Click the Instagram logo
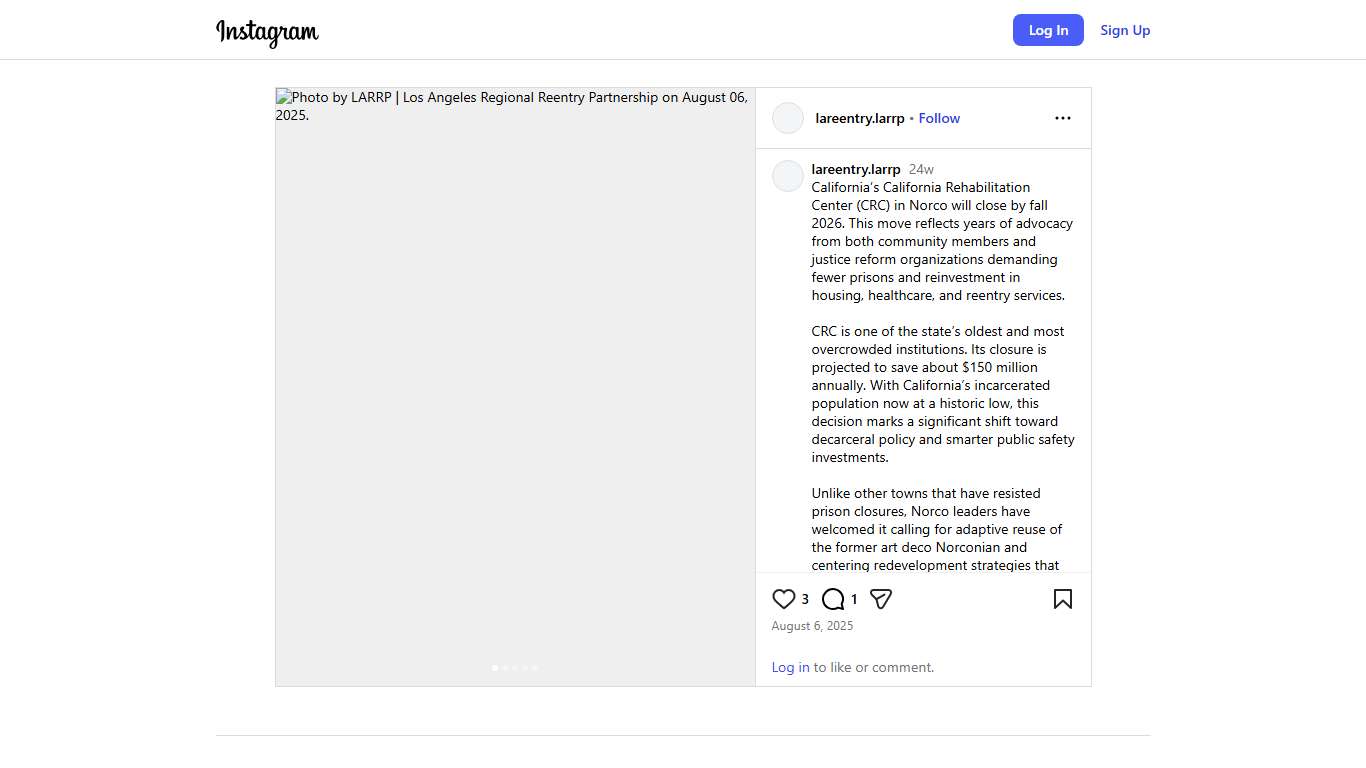Image resolution: width=1366 pixels, height=768 pixels. tap(267, 32)
